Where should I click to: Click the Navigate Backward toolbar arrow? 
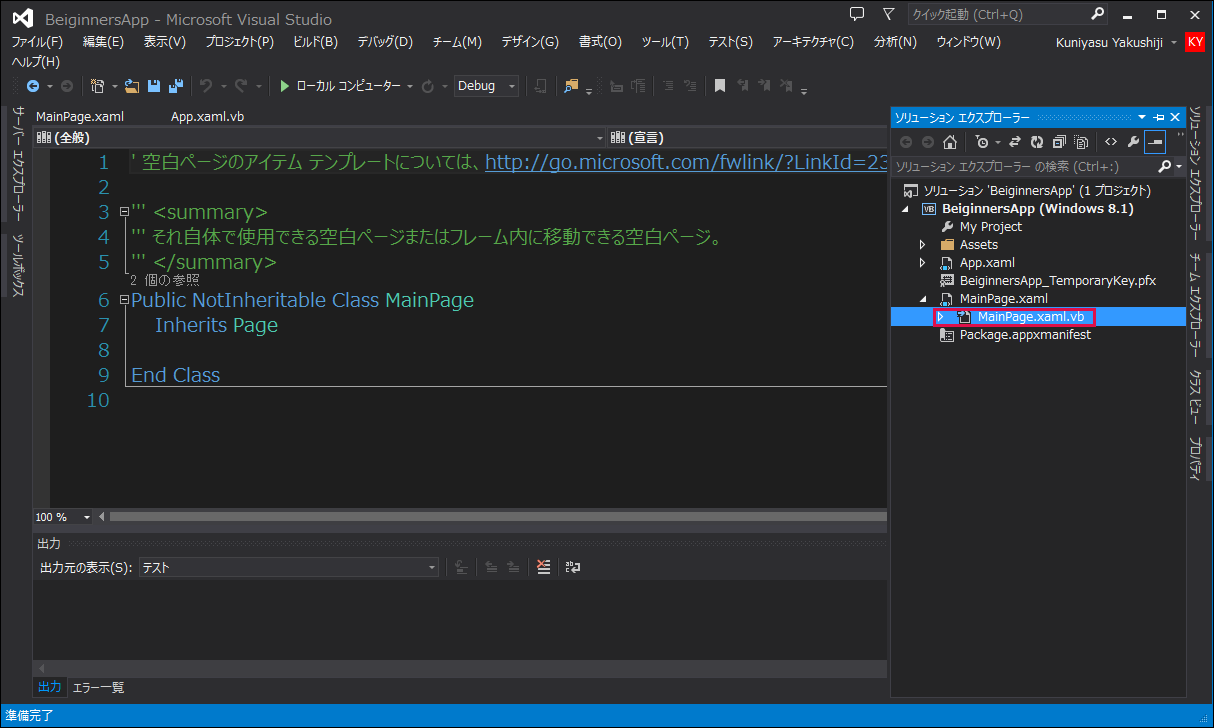[33, 86]
